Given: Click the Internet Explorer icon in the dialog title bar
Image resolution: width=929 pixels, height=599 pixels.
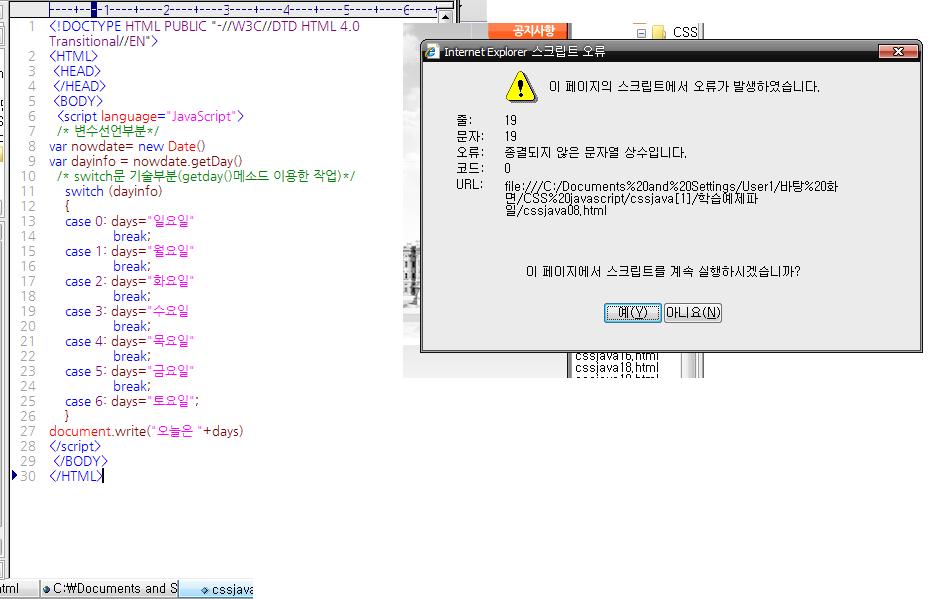Looking at the screenshot, I should point(433,52).
